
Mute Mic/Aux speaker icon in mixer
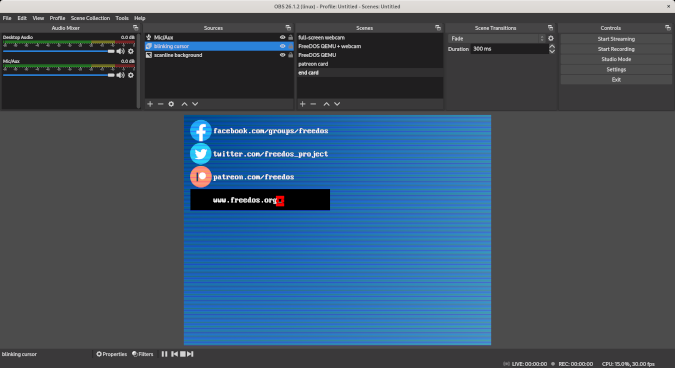pos(121,75)
